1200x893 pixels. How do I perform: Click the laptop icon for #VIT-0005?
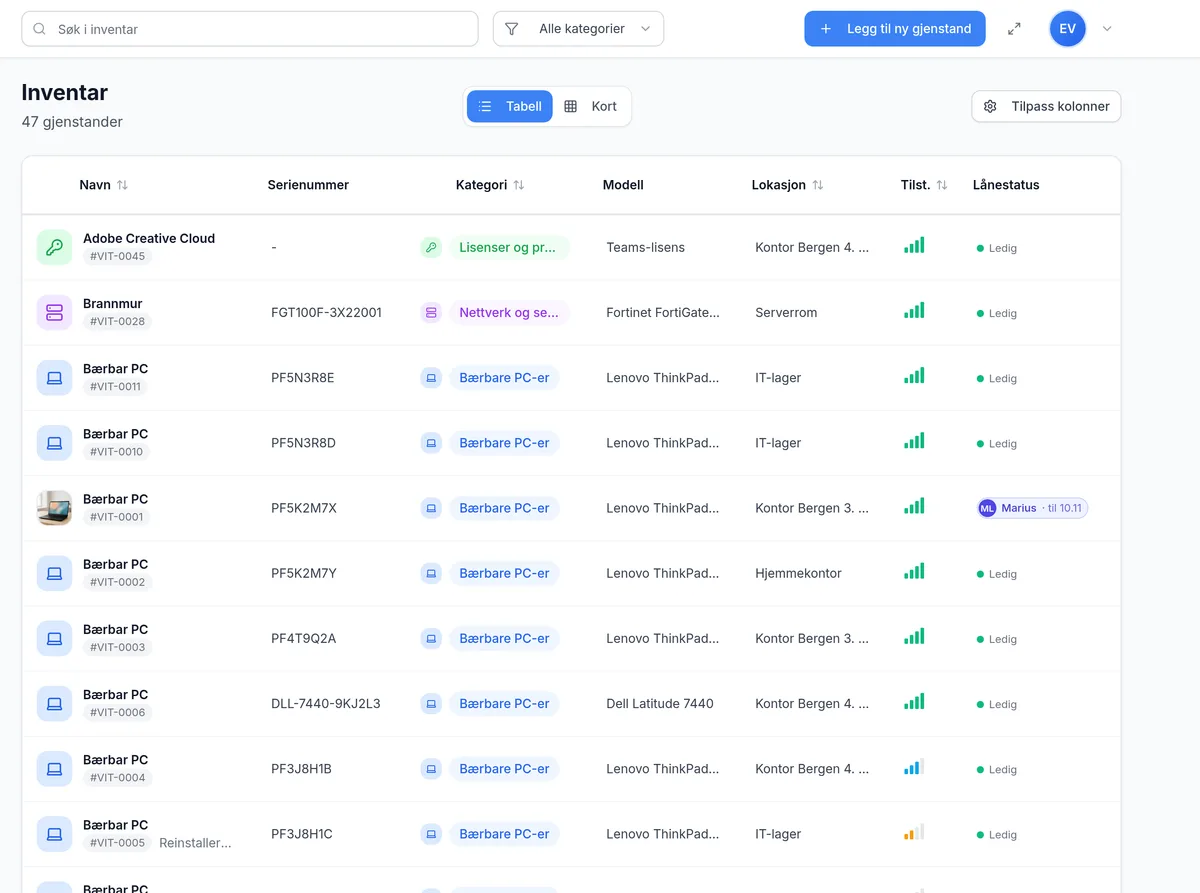click(x=54, y=833)
